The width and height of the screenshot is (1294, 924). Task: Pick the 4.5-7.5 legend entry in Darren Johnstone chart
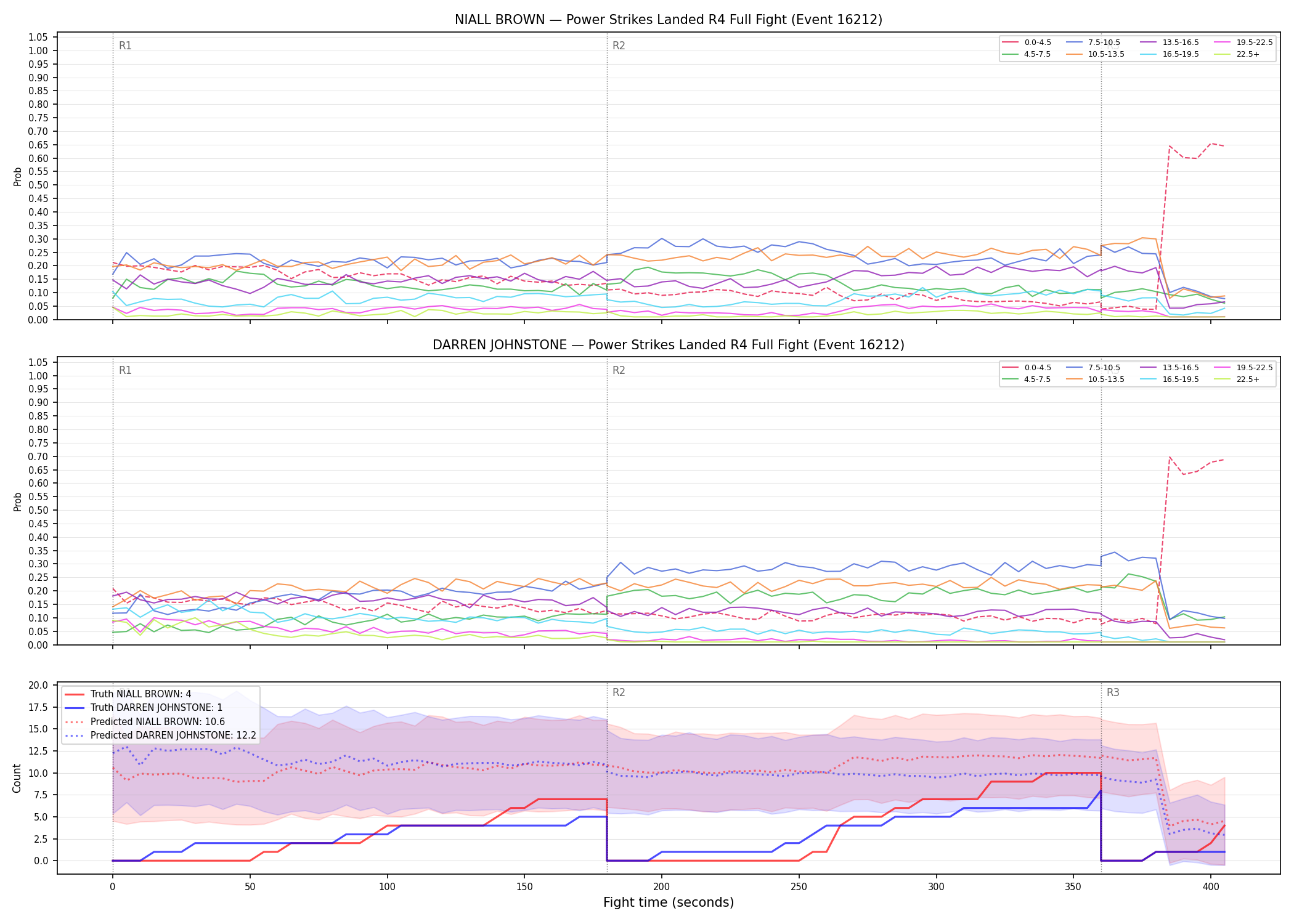pos(1027,379)
